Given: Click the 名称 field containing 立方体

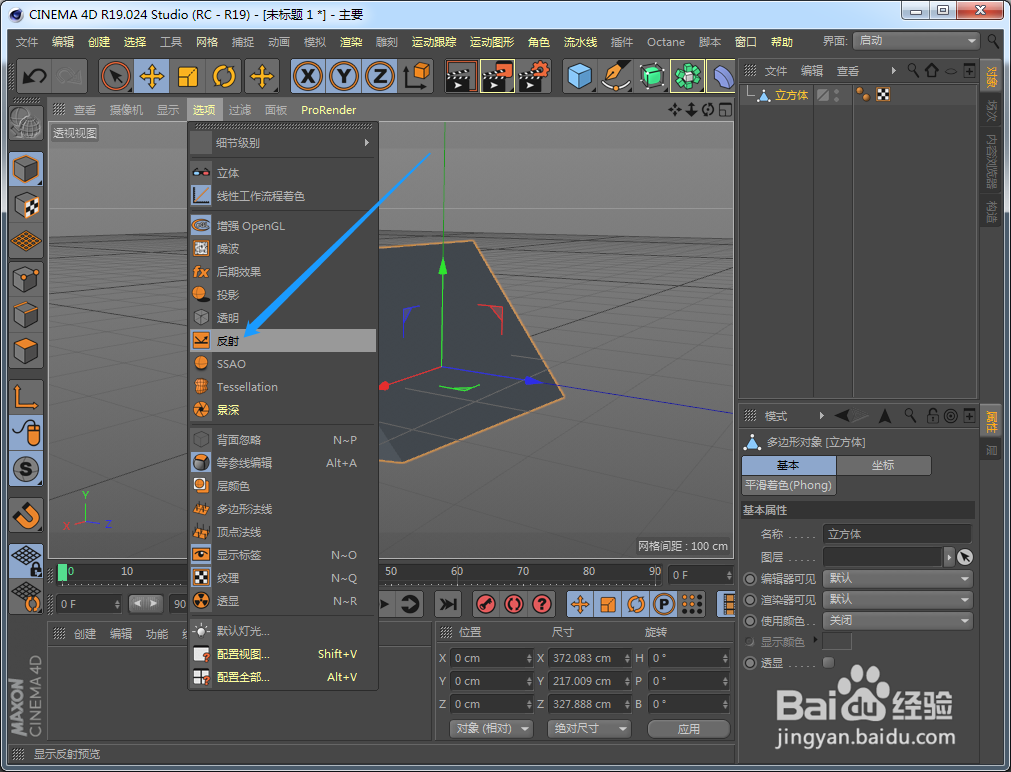Looking at the screenshot, I should coord(897,534).
